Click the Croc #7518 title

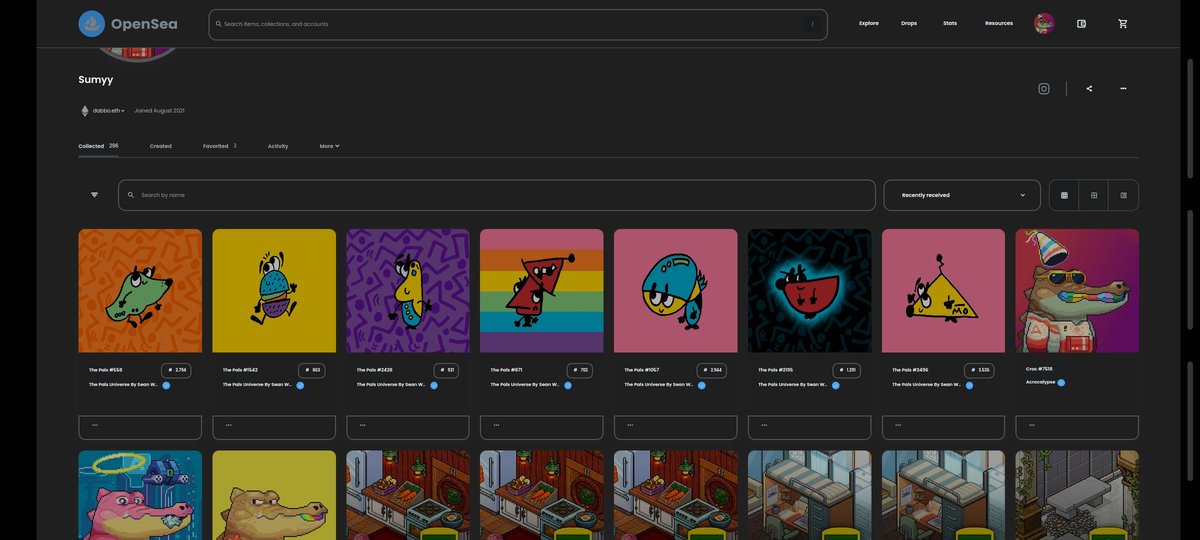[x=1040, y=369]
